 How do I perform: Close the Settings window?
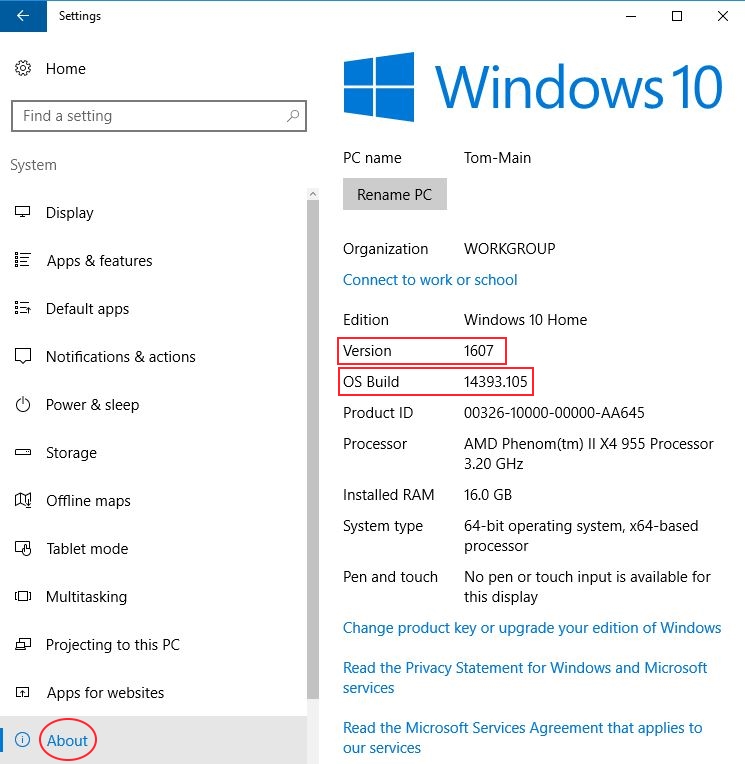point(723,16)
